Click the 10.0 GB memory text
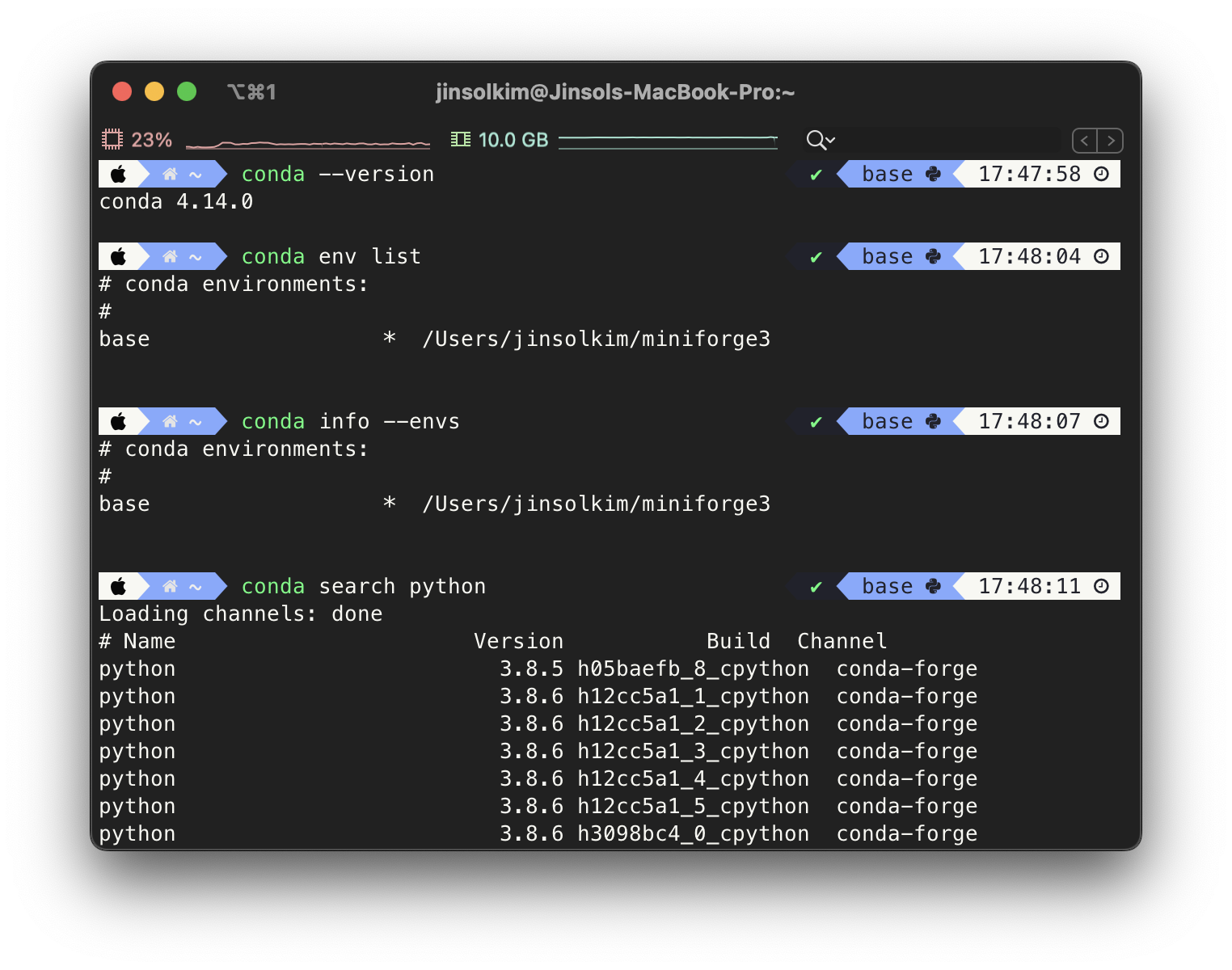This screenshot has height=970, width=1232. (513, 140)
